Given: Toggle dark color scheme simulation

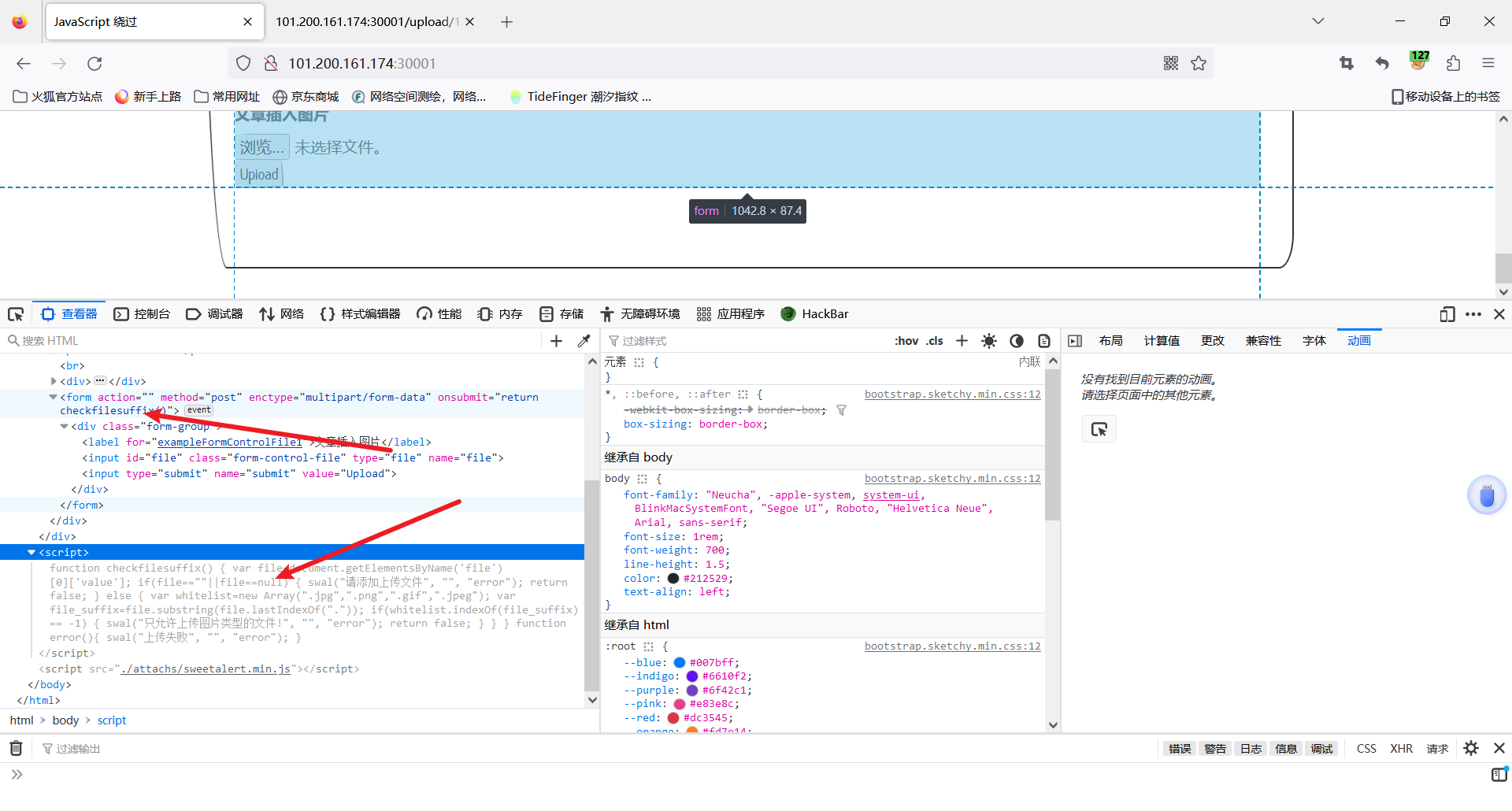Looking at the screenshot, I should [x=1017, y=341].
